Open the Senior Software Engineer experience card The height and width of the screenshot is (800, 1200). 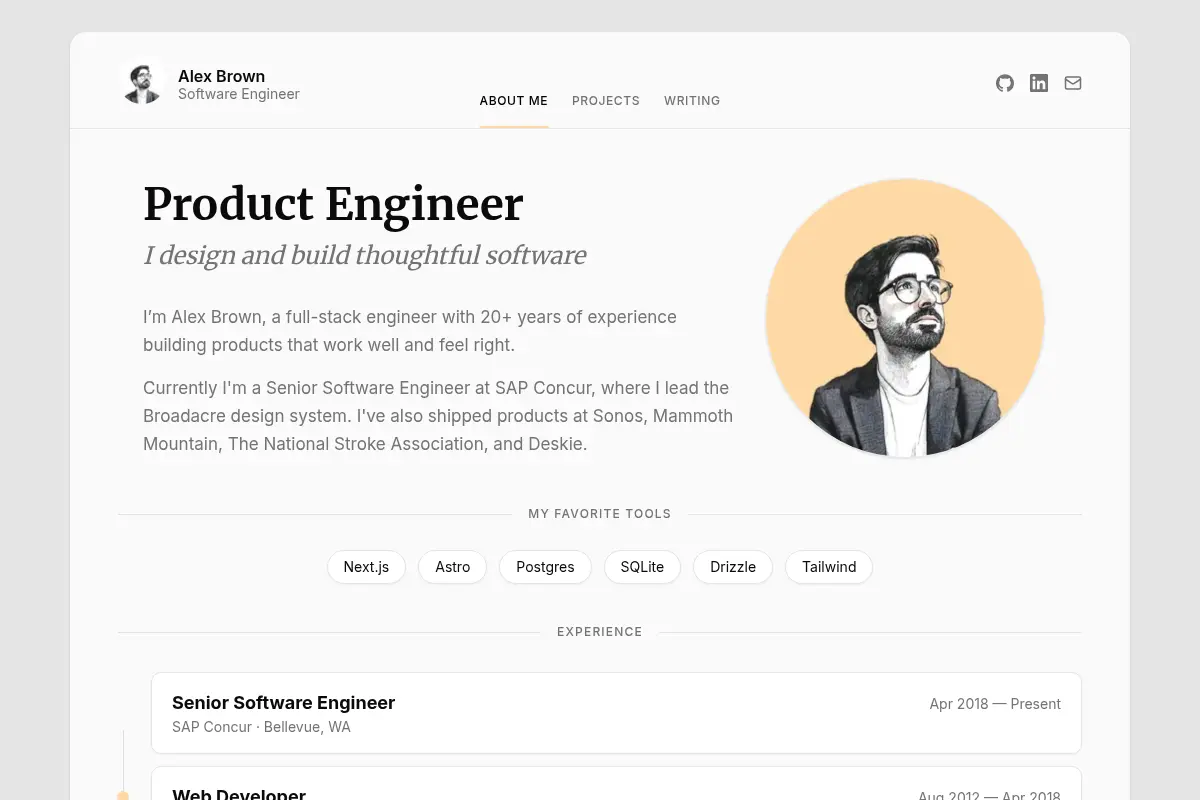coord(616,713)
